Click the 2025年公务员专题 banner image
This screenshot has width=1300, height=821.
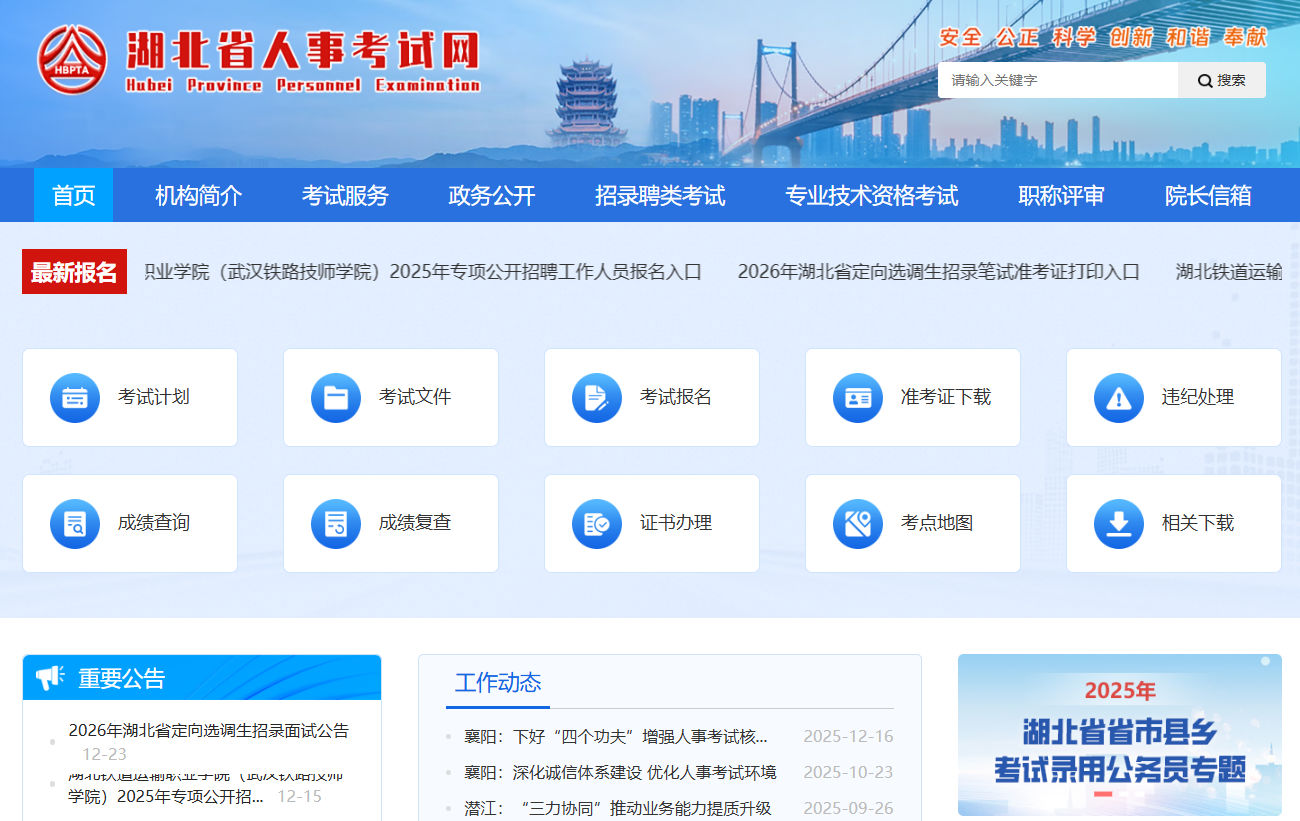[1119, 735]
